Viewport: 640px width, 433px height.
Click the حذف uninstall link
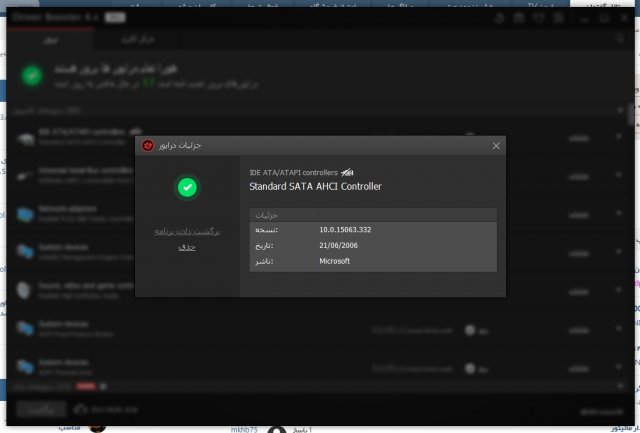(x=187, y=247)
